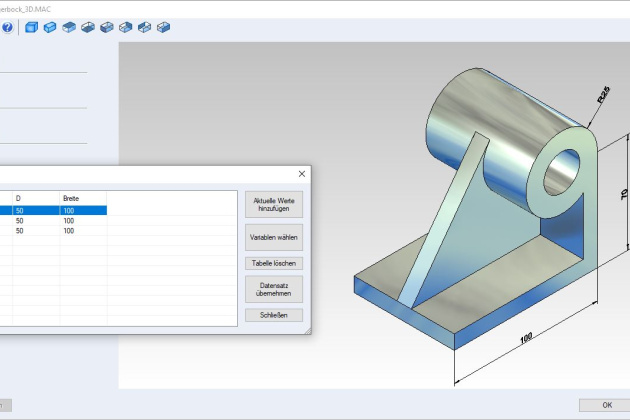The image size is (630, 420).
Task: Select the seventh view cube toolbar icon
Action: point(145,27)
